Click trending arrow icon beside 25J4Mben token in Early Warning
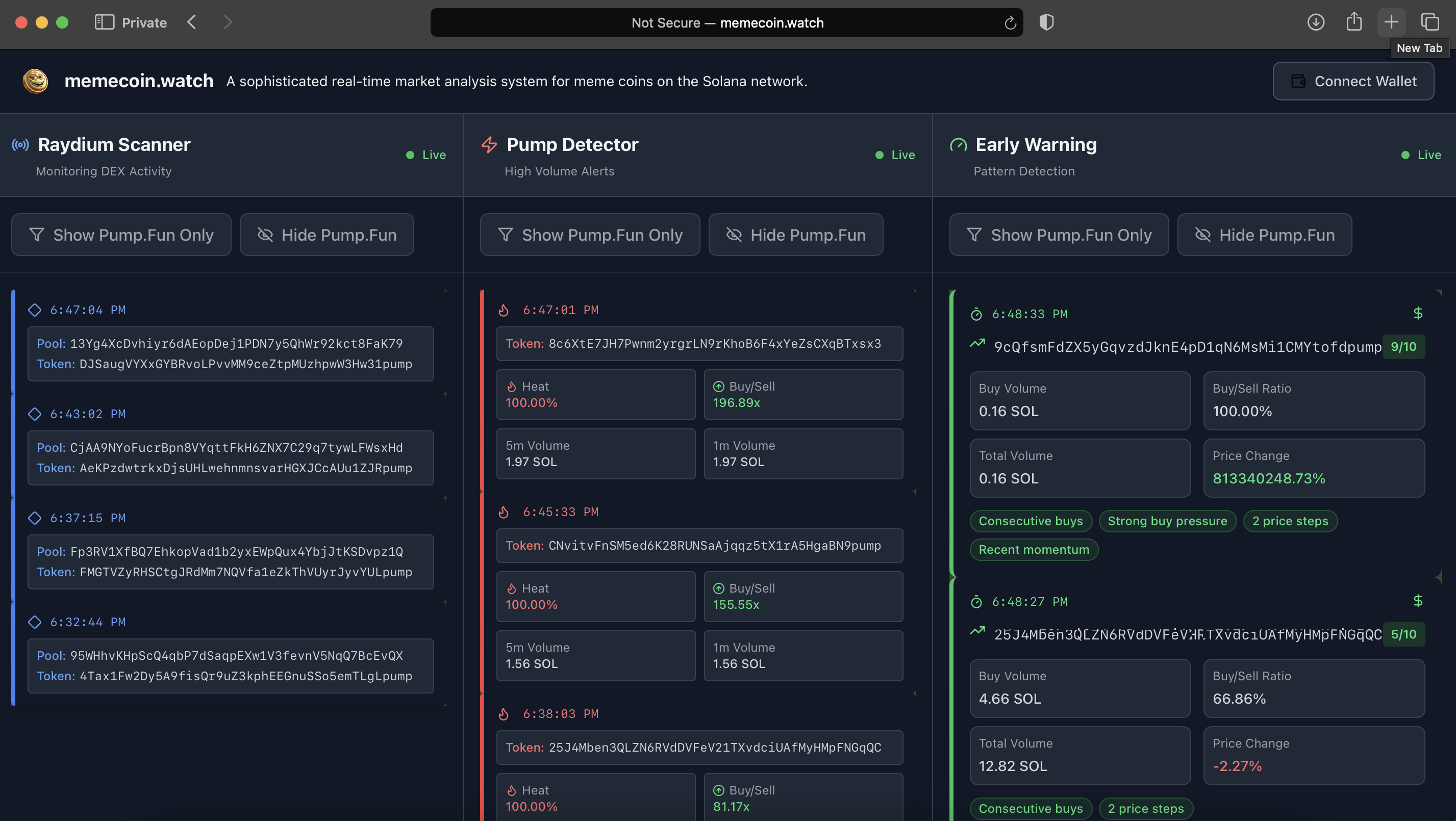The image size is (1456, 821). coord(977,631)
